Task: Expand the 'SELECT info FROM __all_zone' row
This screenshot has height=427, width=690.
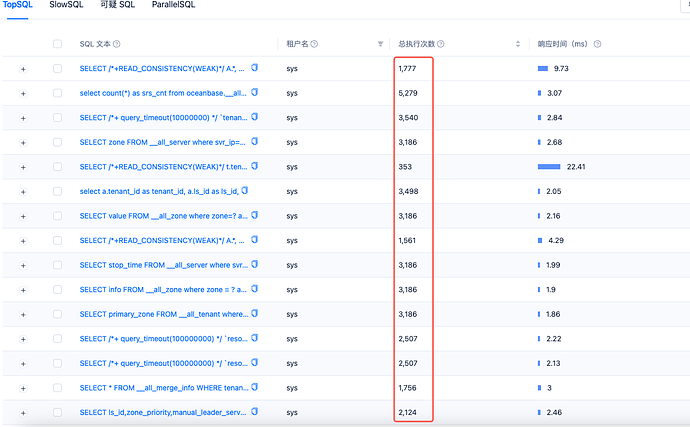Action: [23, 290]
